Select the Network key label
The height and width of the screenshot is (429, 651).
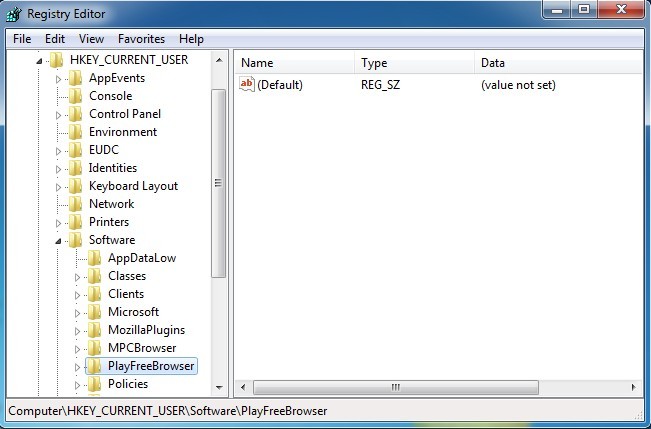(112, 204)
